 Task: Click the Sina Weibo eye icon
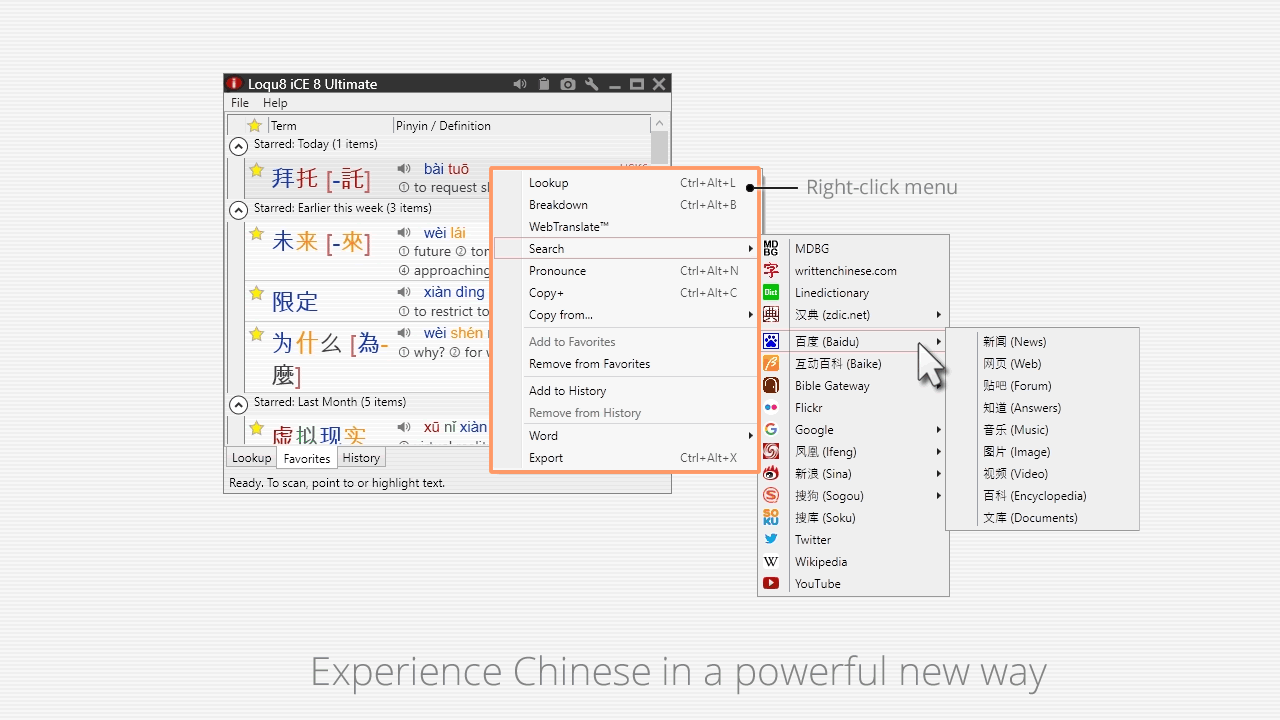(771, 473)
